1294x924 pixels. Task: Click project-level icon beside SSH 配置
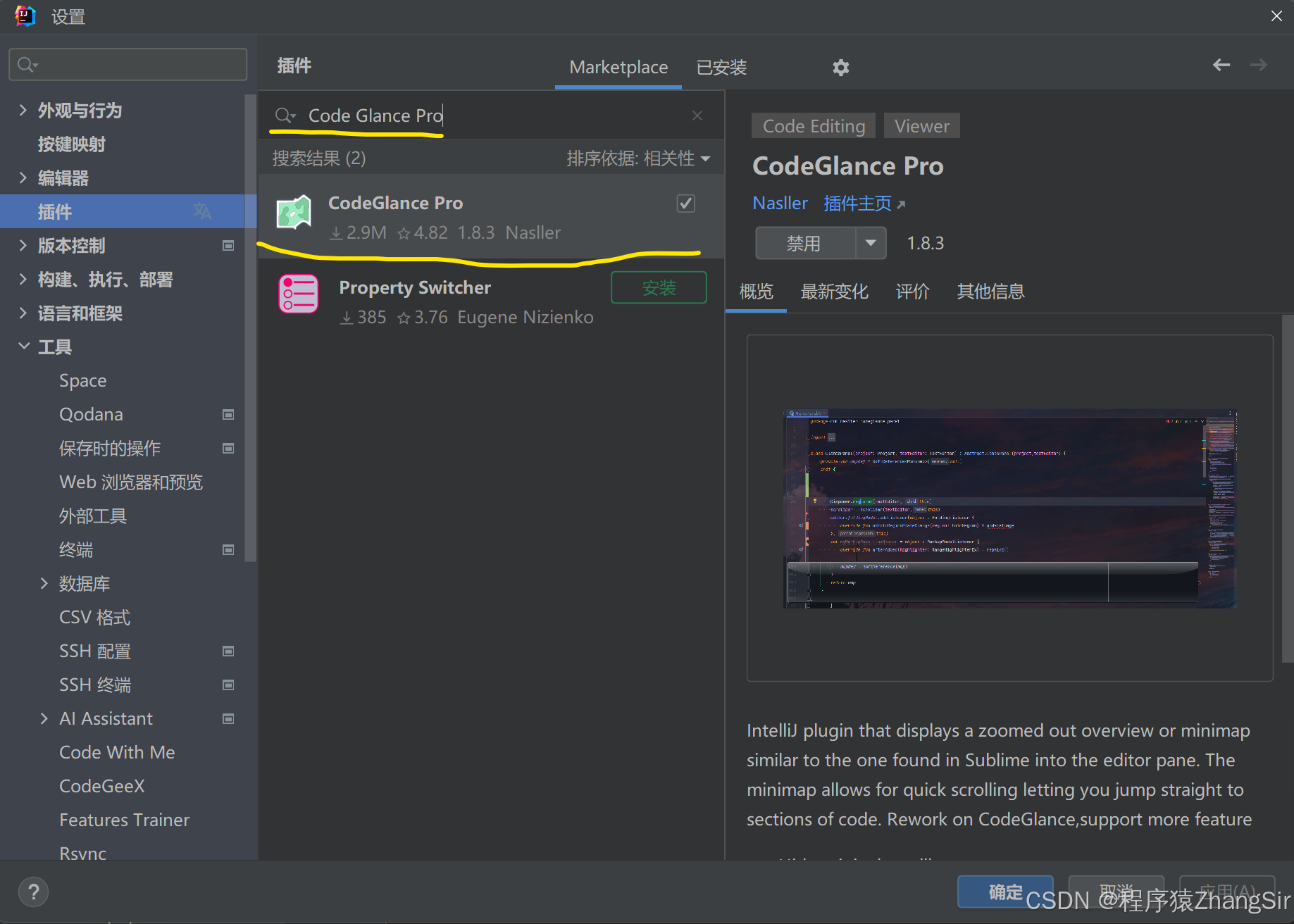(228, 651)
